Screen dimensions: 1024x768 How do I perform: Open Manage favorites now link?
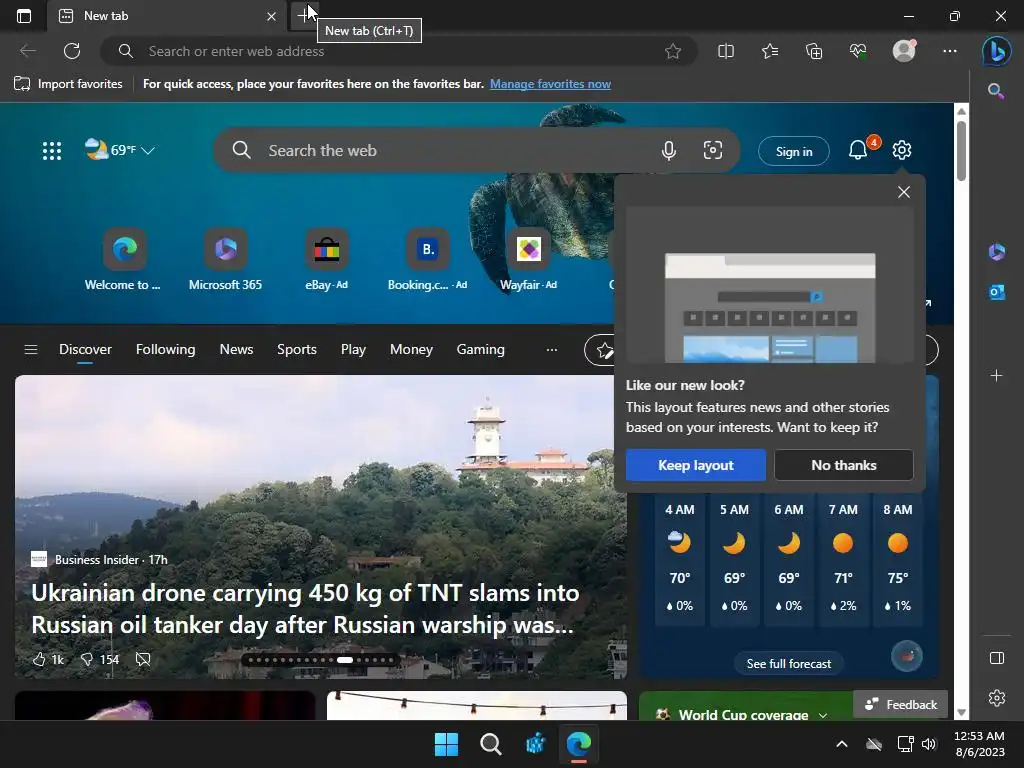550,84
